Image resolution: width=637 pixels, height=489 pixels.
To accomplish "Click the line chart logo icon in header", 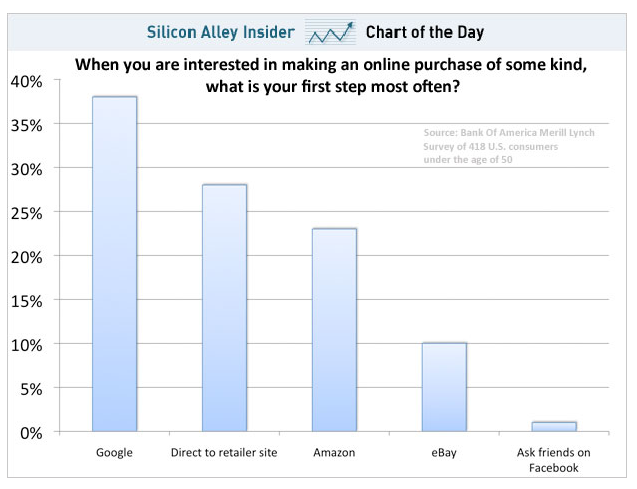I will click(x=329, y=34).
